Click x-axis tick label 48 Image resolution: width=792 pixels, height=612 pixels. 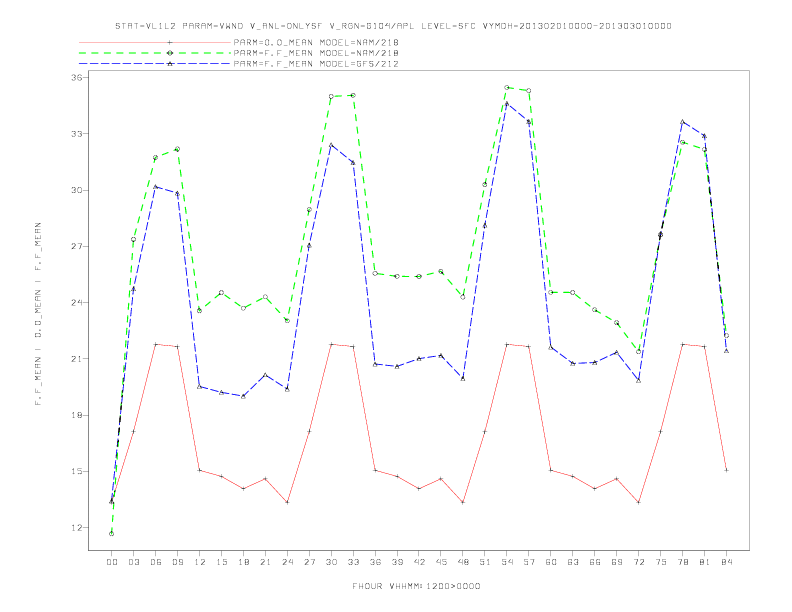pos(463,562)
